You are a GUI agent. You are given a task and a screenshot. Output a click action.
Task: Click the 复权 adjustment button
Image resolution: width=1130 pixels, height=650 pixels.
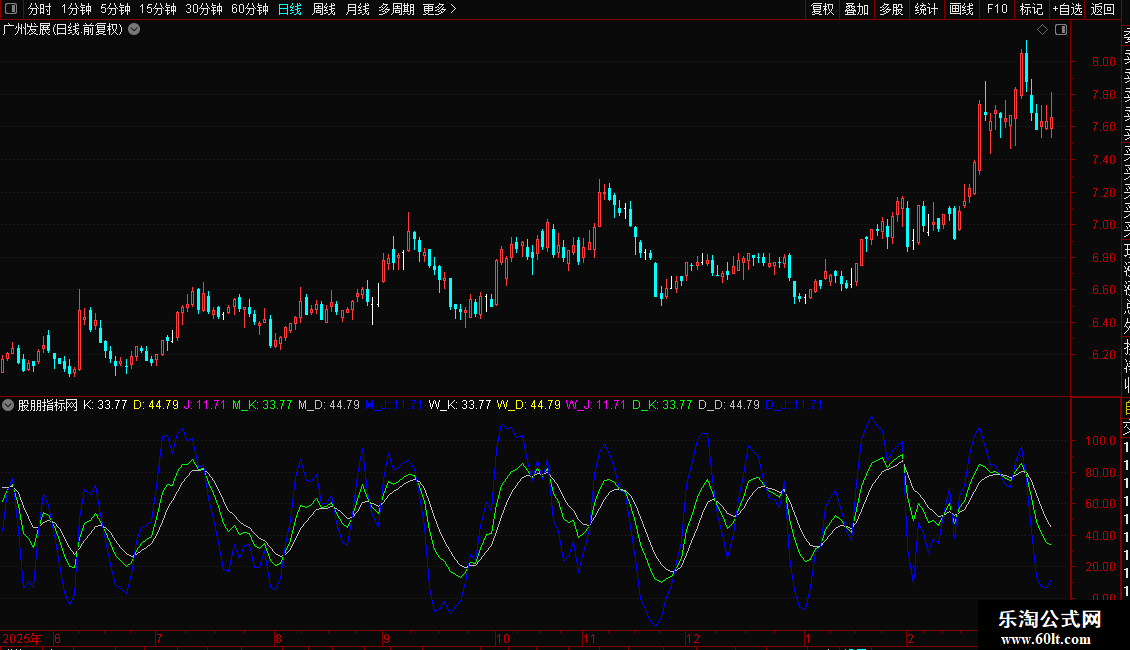[x=822, y=9]
